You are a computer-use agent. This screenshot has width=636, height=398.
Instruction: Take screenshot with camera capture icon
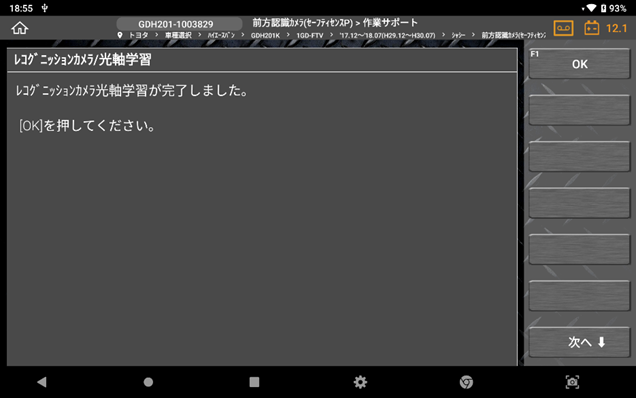coord(572,382)
